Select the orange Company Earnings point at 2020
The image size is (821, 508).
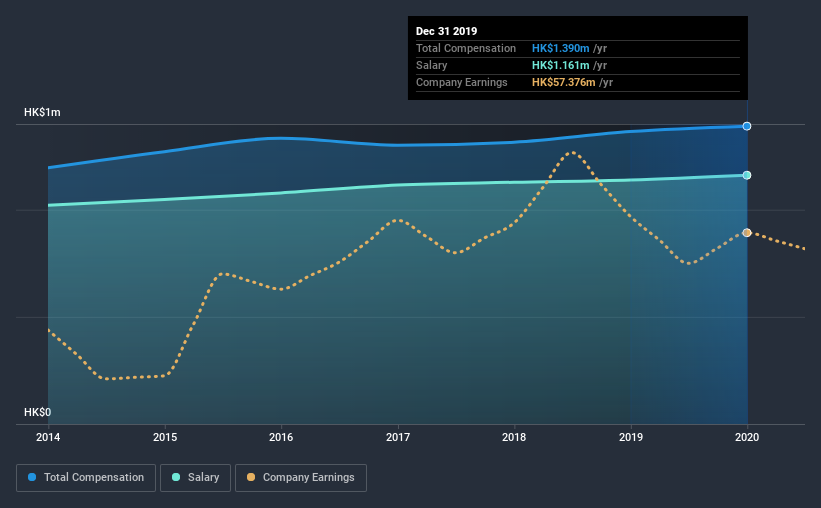pyautogui.click(x=747, y=233)
